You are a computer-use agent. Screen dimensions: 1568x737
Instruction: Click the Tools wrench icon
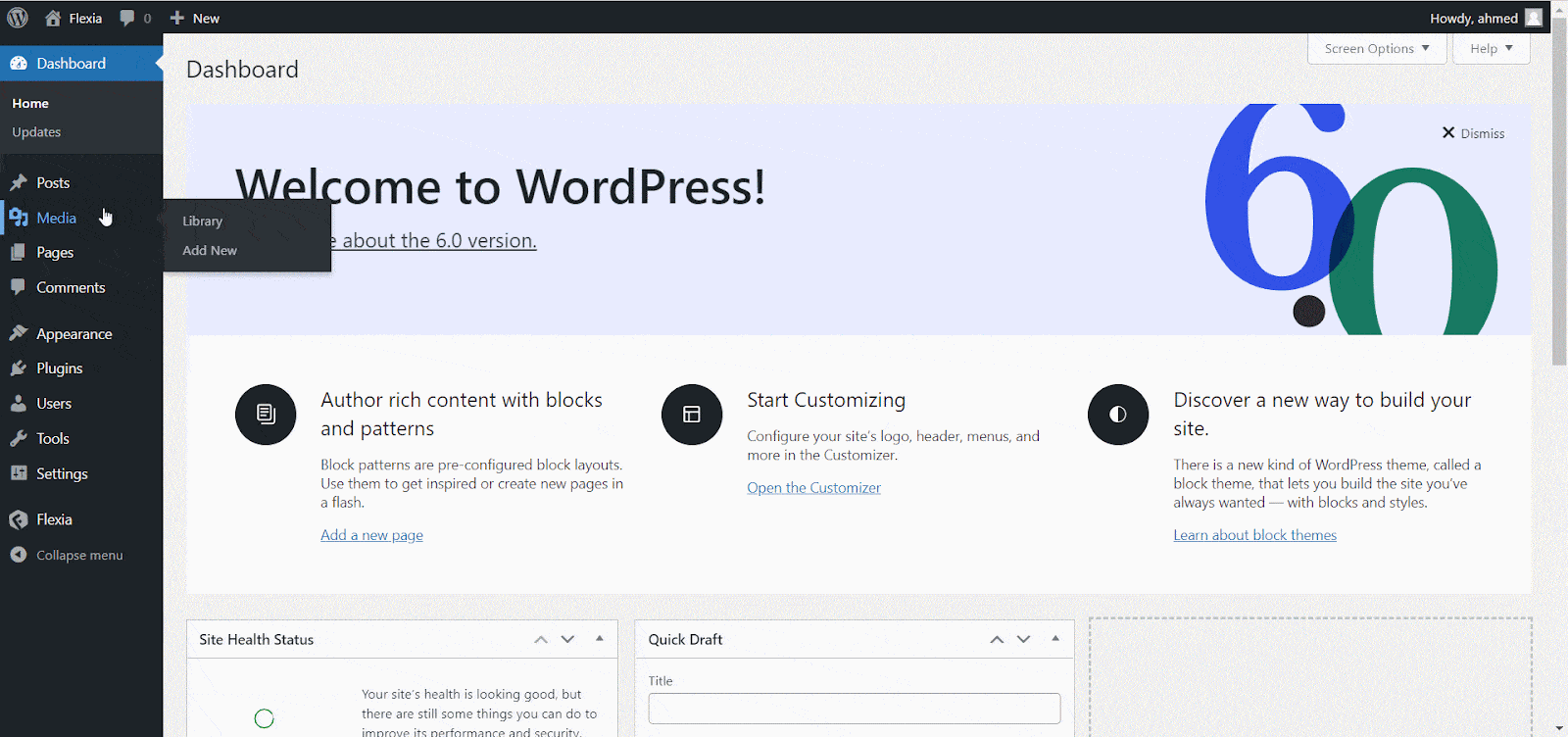19,438
